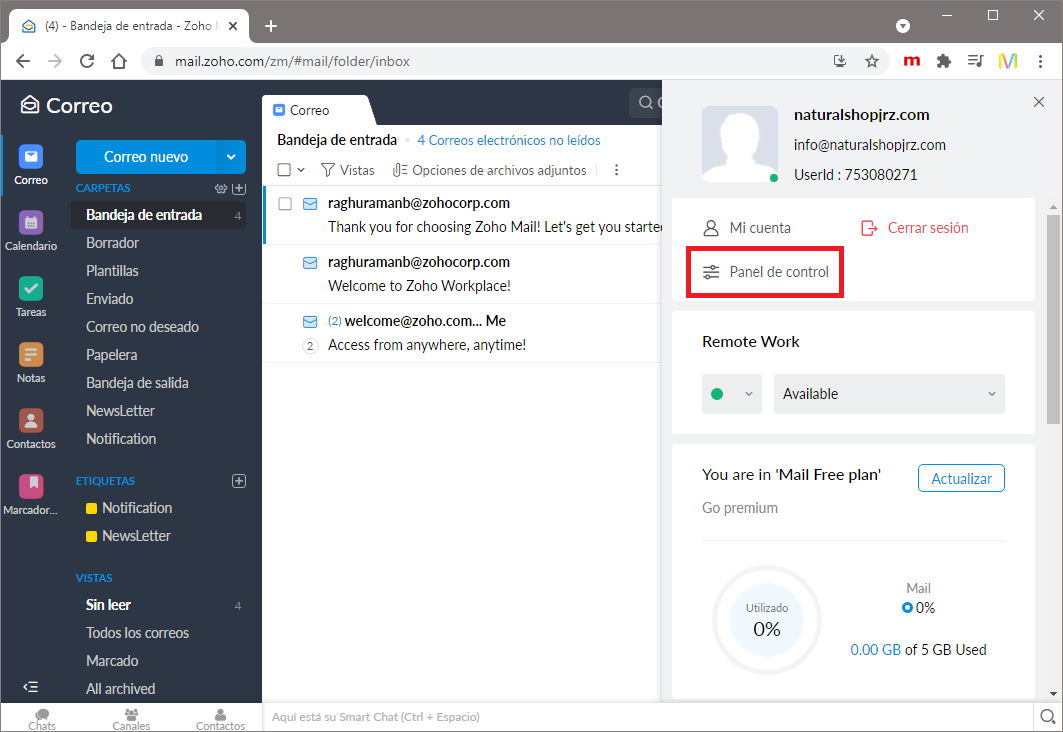Click the profile panel vertical scrollbar
The image size is (1063, 732).
(1053, 319)
